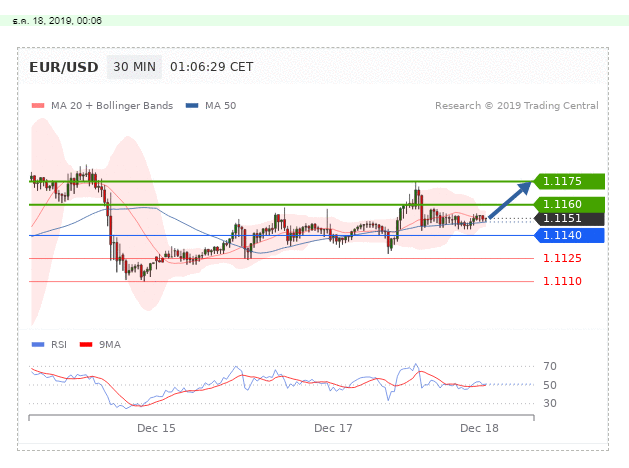Click the 30 MIN timeframe label
The image size is (629, 468).
coord(134,67)
